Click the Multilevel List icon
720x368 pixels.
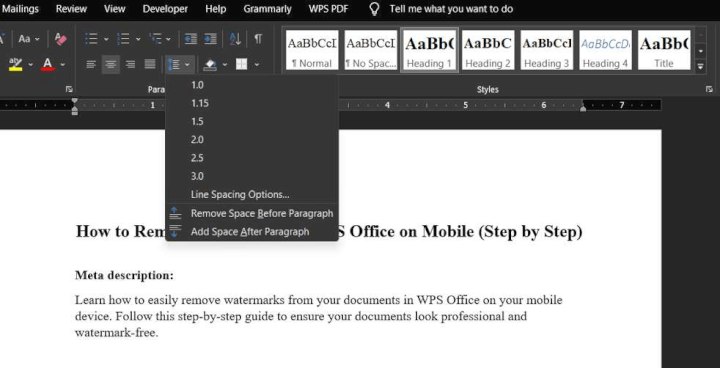coord(156,39)
